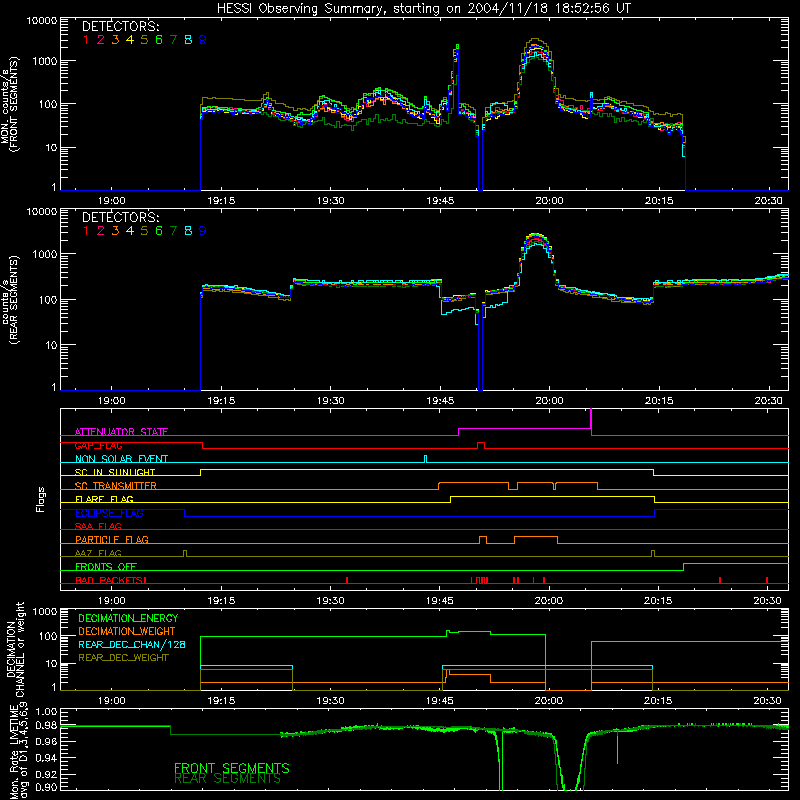The width and height of the screenshot is (800, 800).
Task: Click blue detector 9 in rear segments legend
Action: click(x=203, y=231)
